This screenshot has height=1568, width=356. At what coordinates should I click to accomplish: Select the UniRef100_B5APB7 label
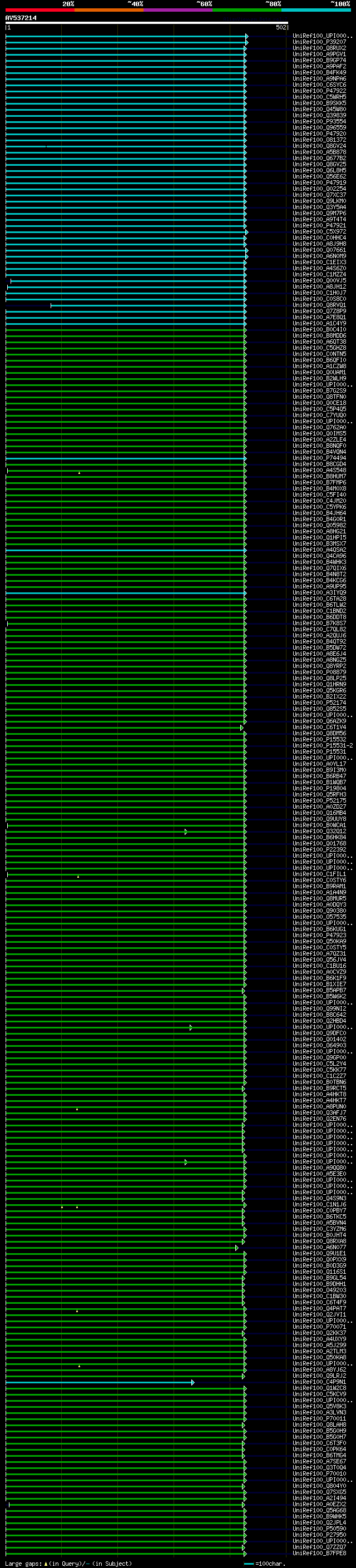(319, 990)
